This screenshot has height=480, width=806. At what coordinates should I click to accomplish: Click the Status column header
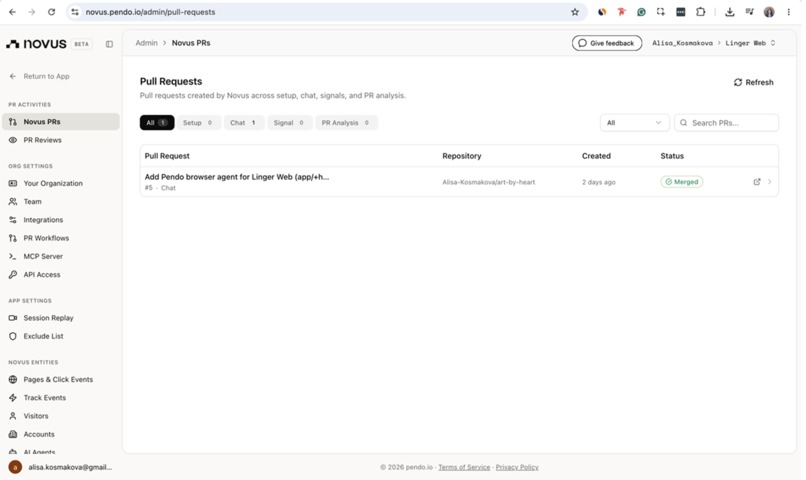point(672,156)
